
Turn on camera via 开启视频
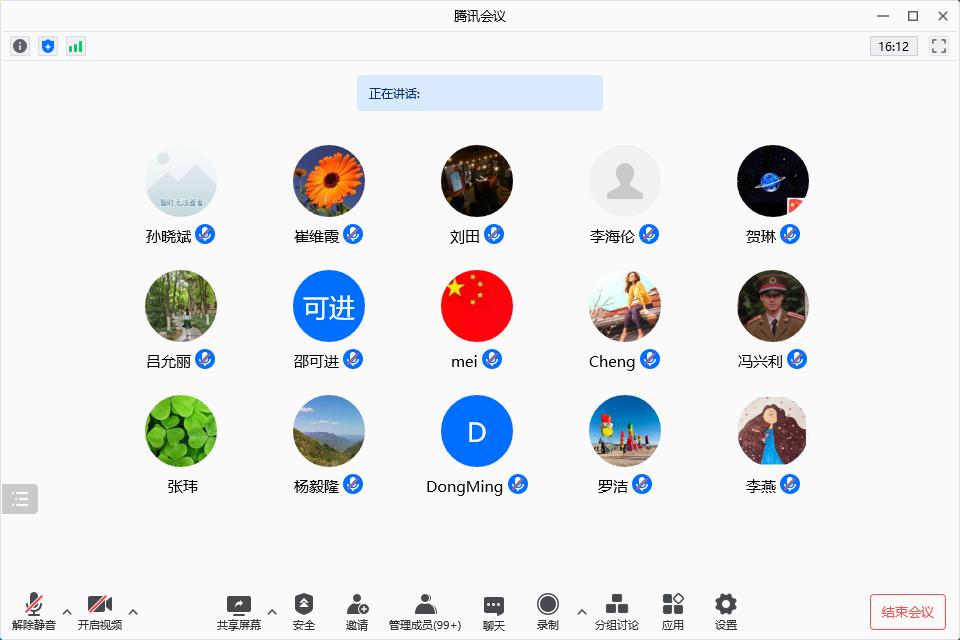pyautogui.click(x=100, y=611)
